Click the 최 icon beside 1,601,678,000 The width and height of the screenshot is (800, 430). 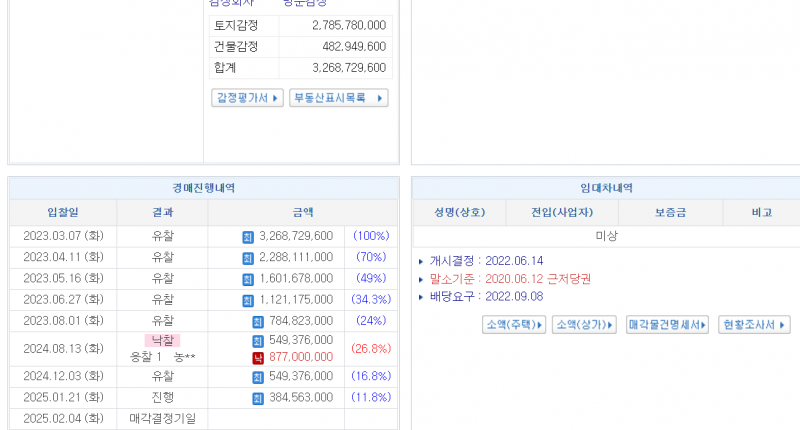[248, 279]
